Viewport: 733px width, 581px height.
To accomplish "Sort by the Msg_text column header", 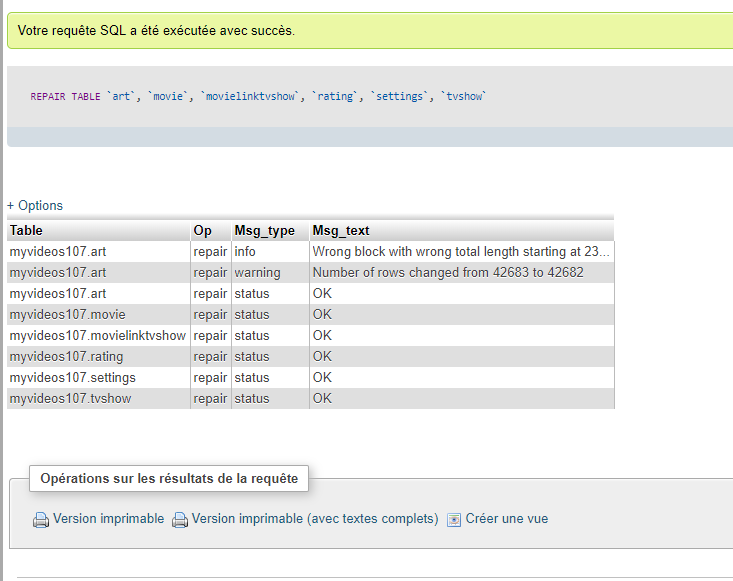I will pyautogui.click(x=341, y=230).
